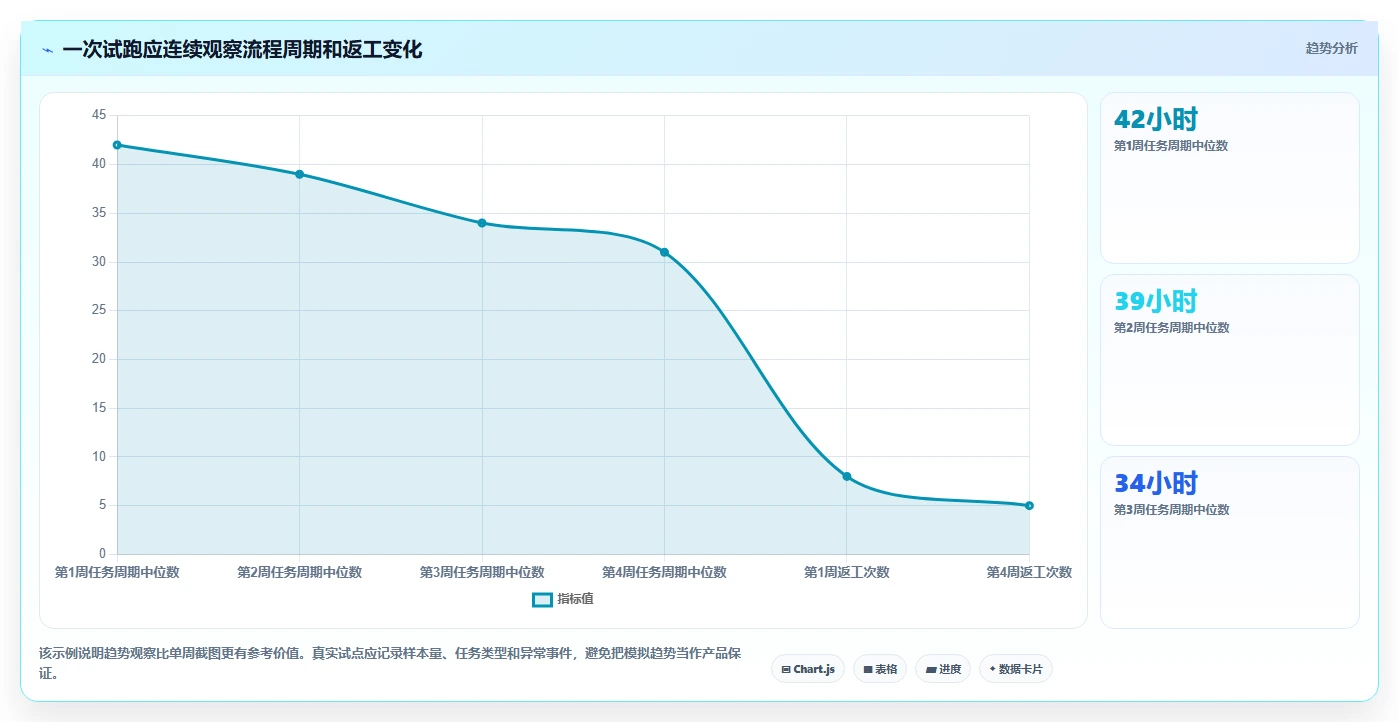Click y-axis tick label 25
The height and width of the screenshot is (722, 1399).
click(98, 310)
